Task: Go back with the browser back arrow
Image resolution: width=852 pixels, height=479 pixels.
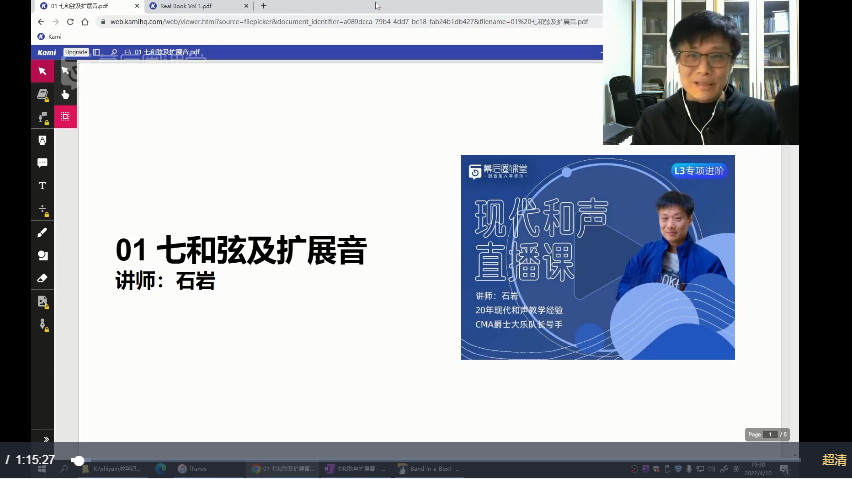Action: point(41,22)
